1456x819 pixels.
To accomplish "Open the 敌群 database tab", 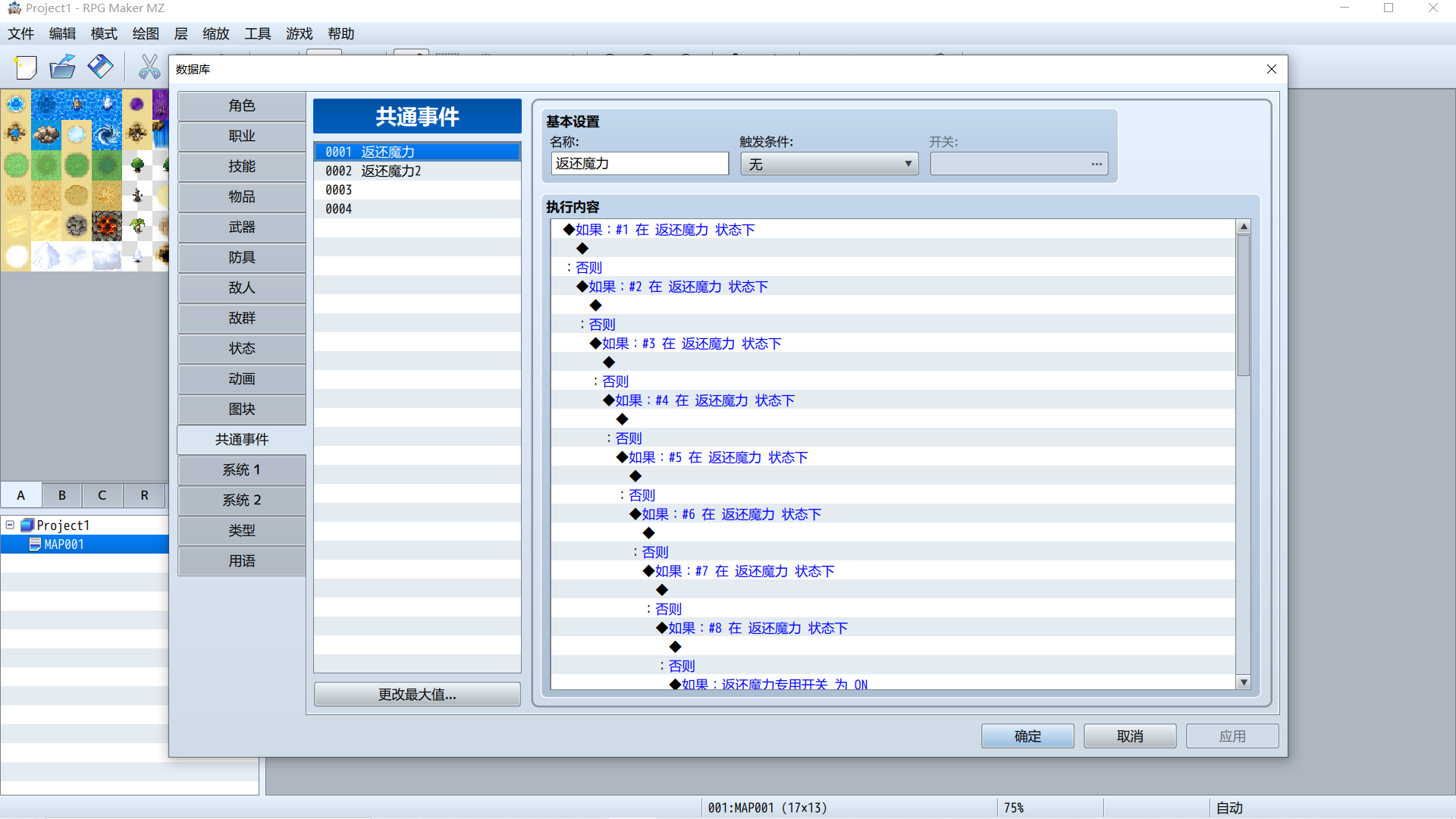I will click(x=242, y=318).
